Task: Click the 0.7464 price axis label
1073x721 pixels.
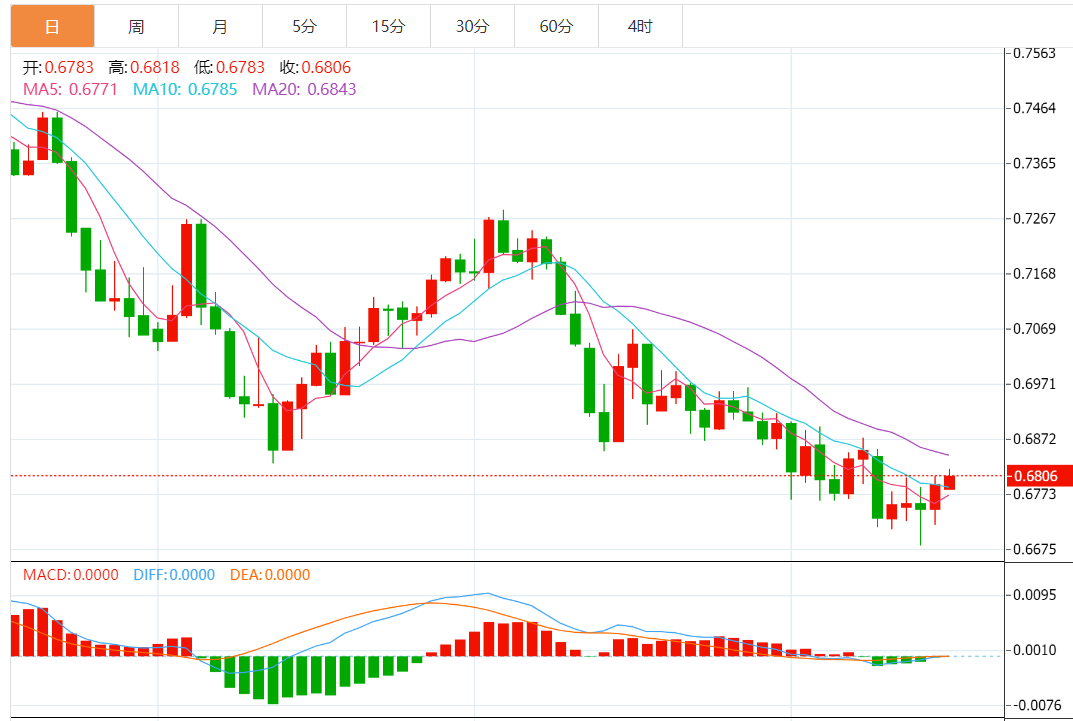Action: pyautogui.click(x=1035, y=108)
